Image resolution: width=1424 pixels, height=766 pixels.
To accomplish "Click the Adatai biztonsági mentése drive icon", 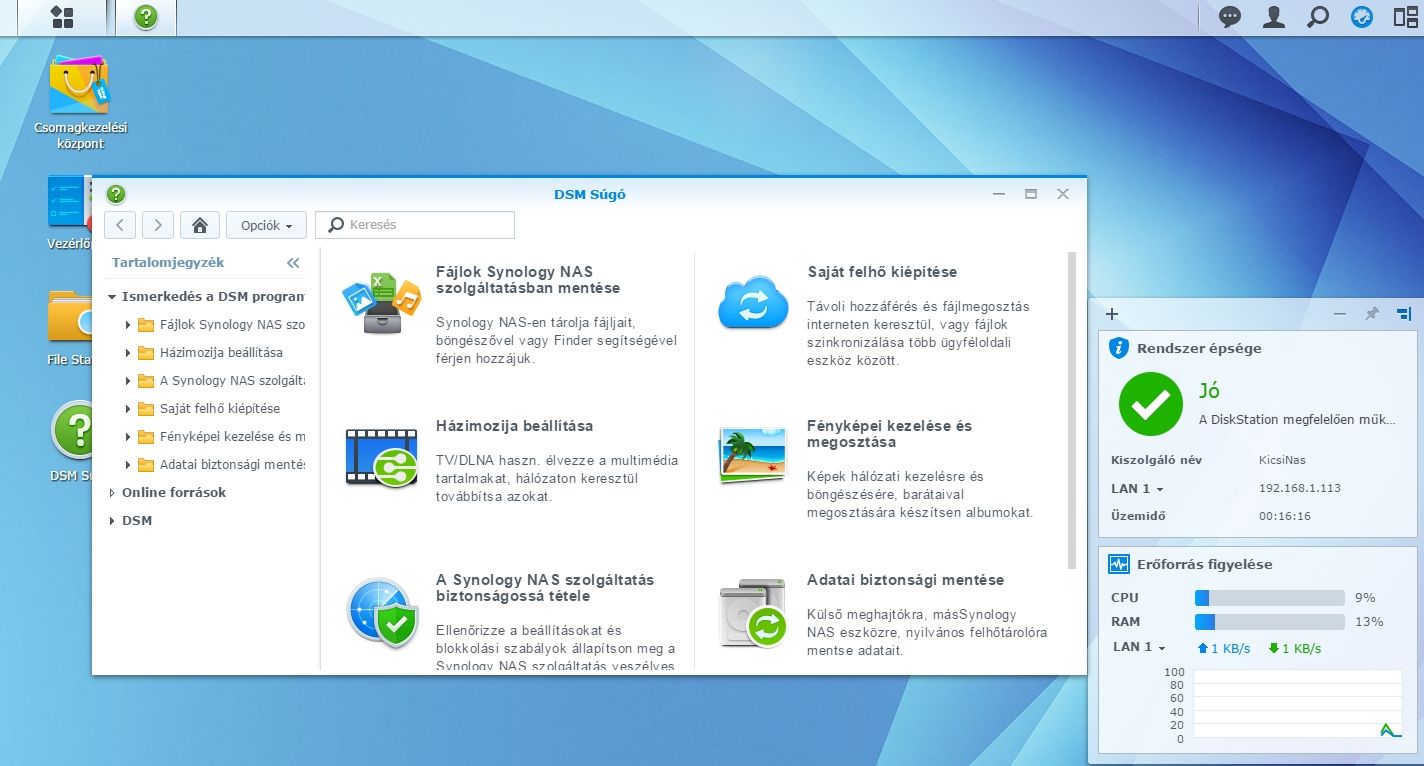I will coord(753,612).
